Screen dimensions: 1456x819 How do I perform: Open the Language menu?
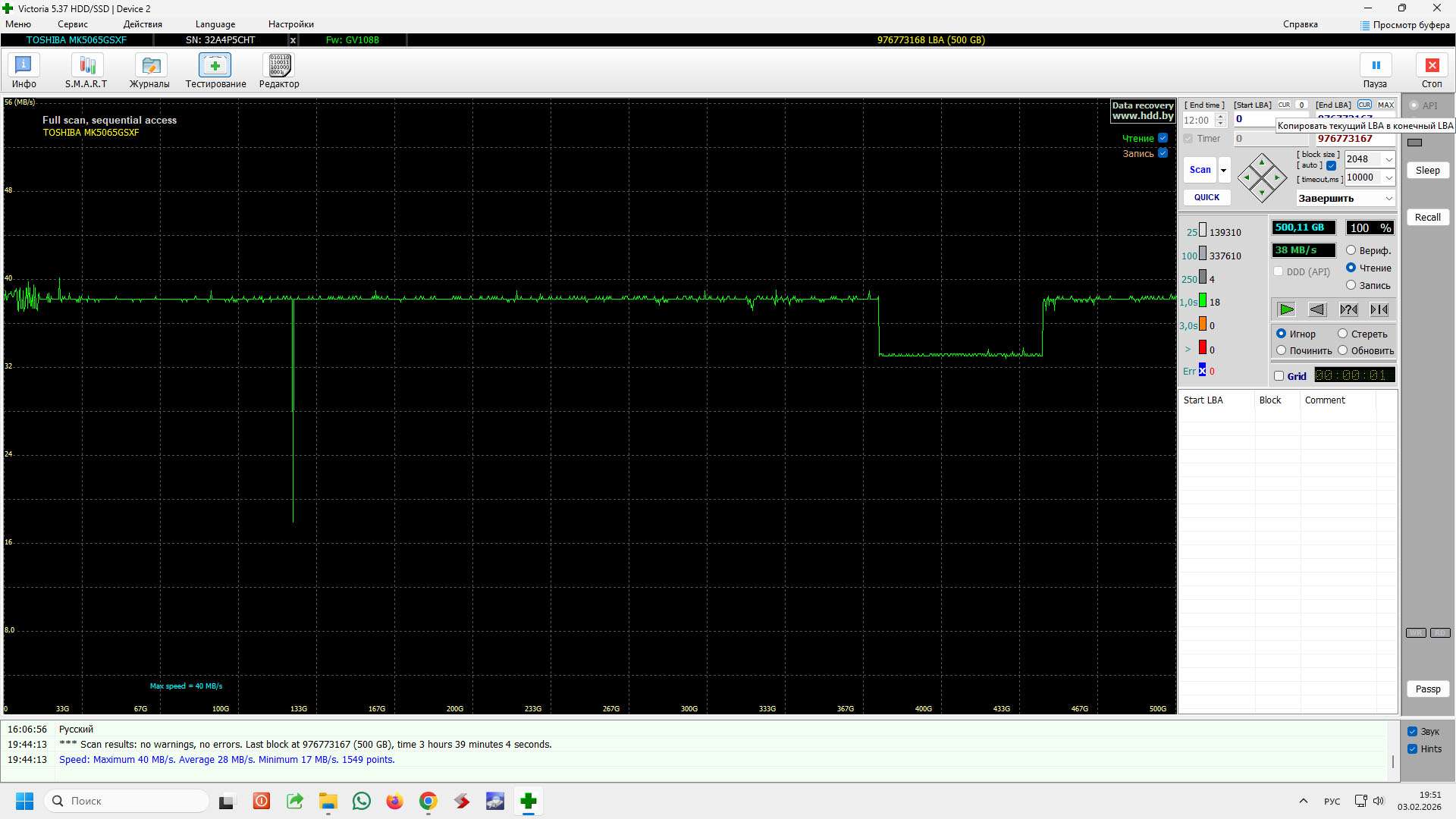(x=215, y=24)
